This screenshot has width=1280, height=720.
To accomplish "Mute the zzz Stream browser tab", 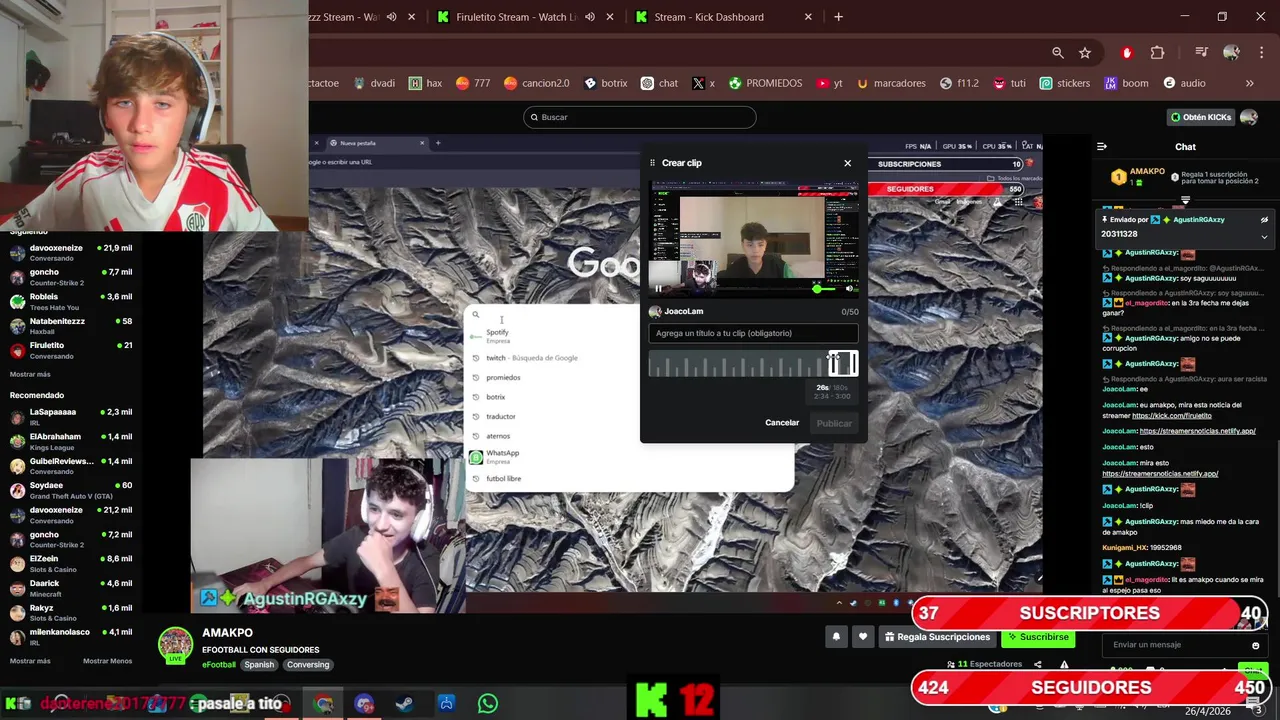I will pos(391,17).
